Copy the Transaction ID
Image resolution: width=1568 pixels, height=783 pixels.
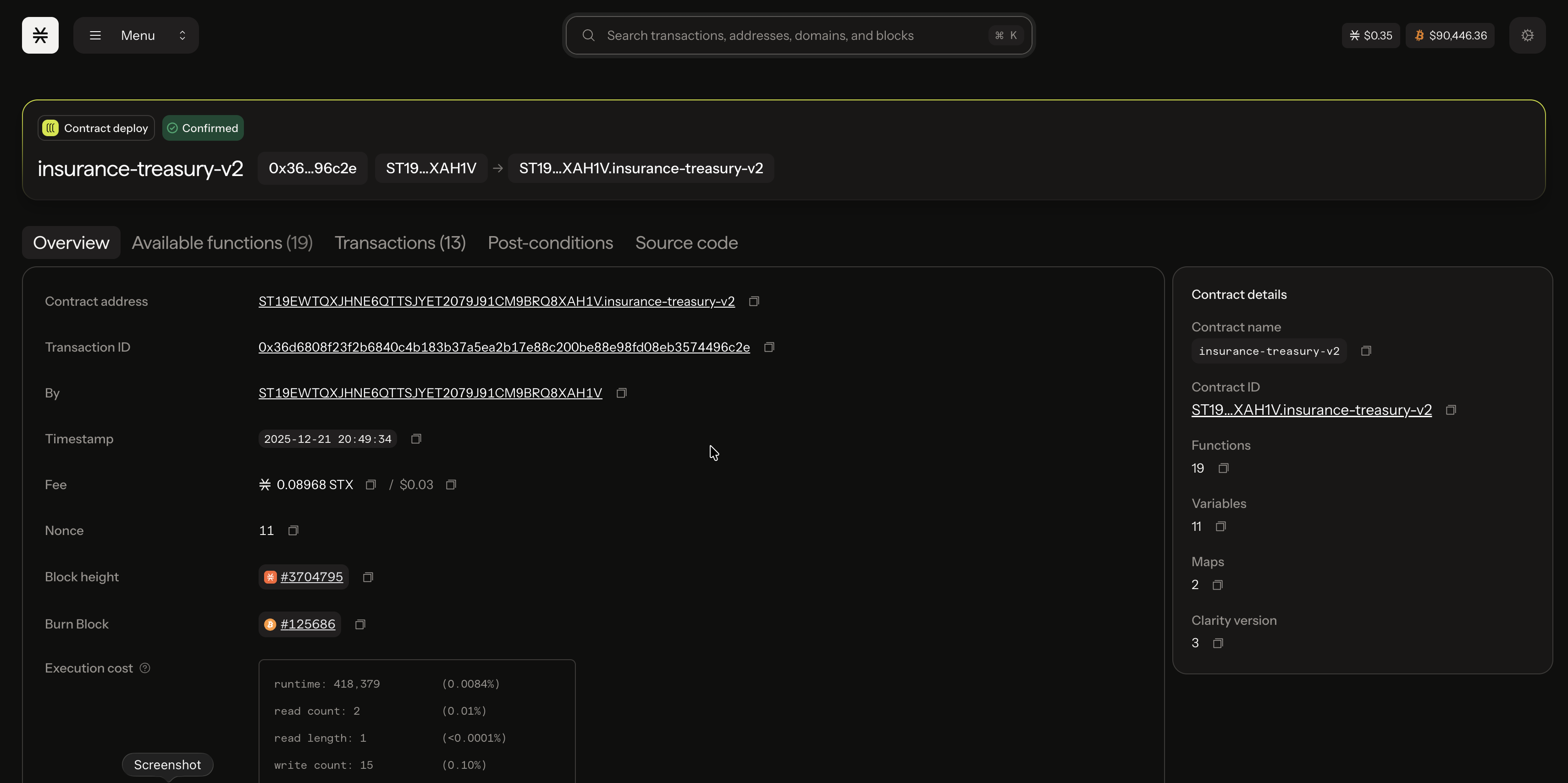(769, 347)
